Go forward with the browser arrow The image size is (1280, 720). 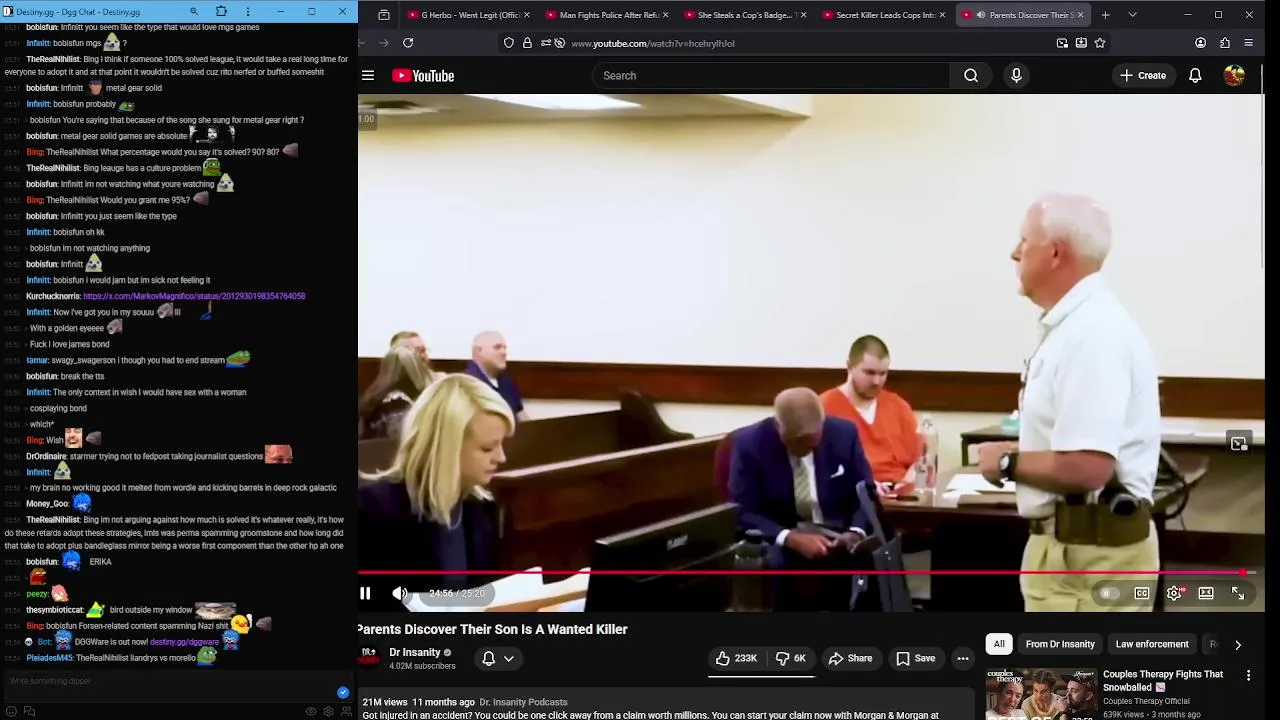pyautogui.click(x=384, y=43)
